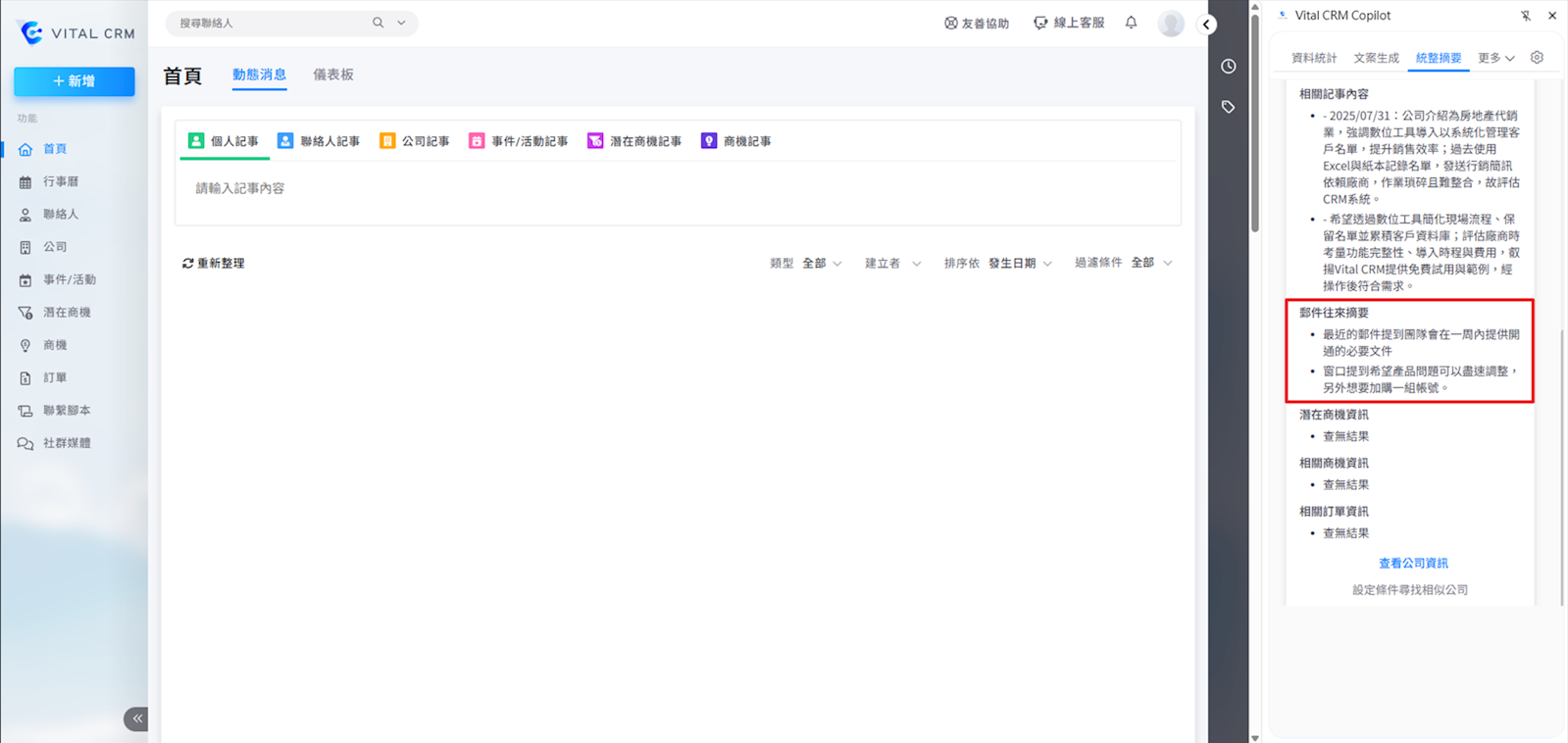Click the 新增 button
Viewport: 1568px width, 743px height.
(75, 81)
